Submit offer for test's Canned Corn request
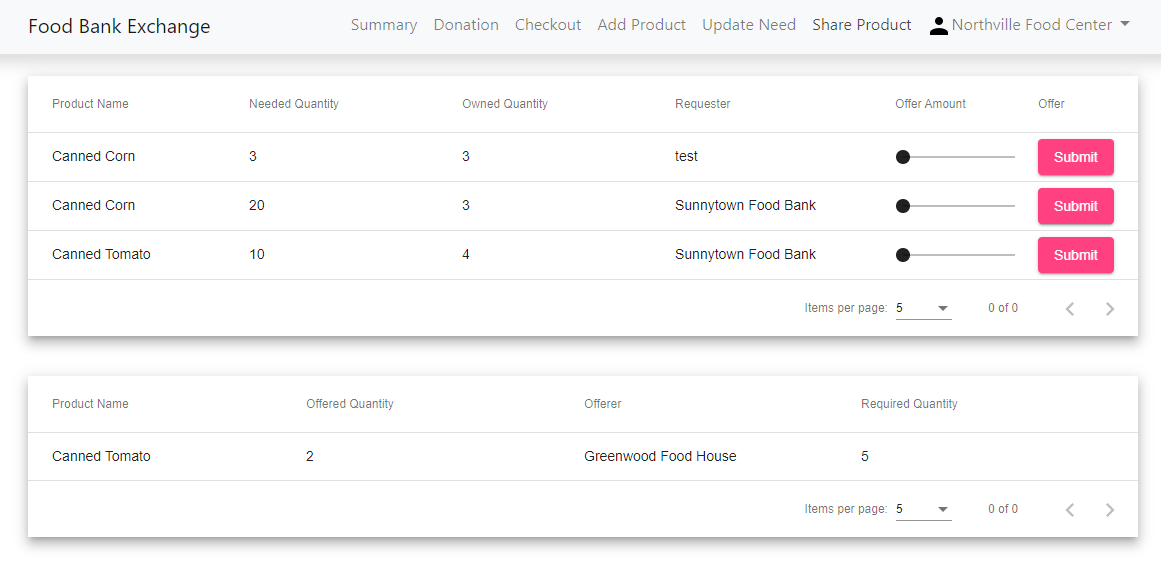 tap(1075, 157)
